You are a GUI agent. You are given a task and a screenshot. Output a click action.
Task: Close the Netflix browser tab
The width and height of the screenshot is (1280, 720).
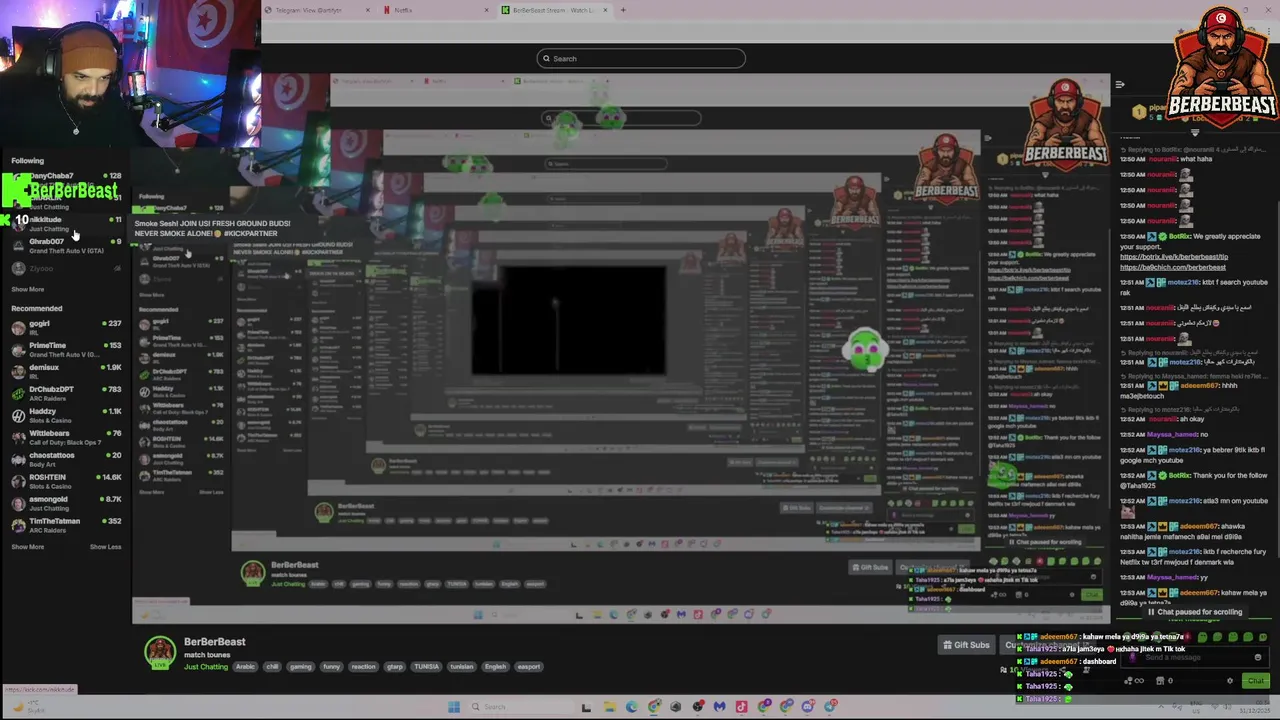tap(487, 10)
